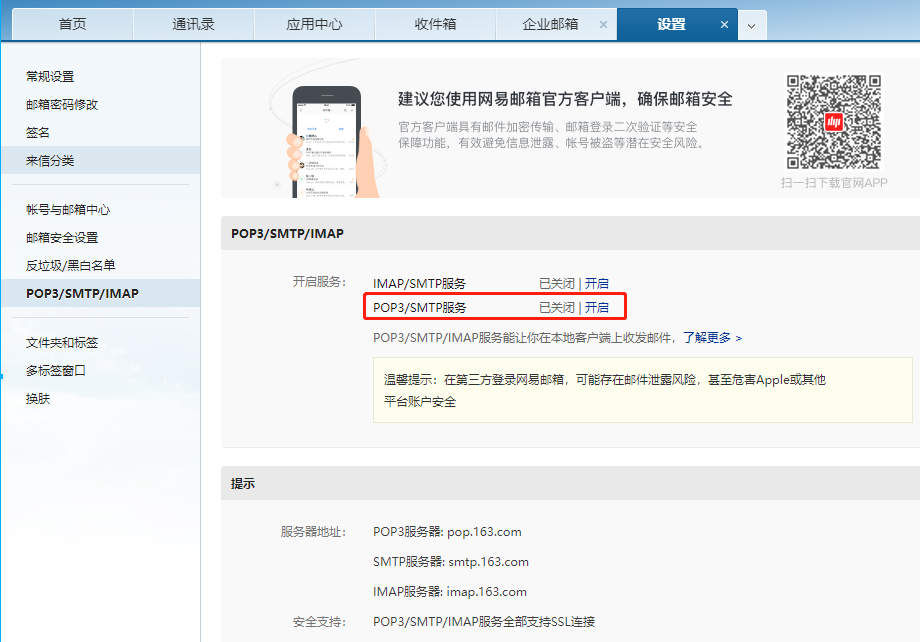
Task: Switch to the 通讯录 tab
Action: coord(193,24)
